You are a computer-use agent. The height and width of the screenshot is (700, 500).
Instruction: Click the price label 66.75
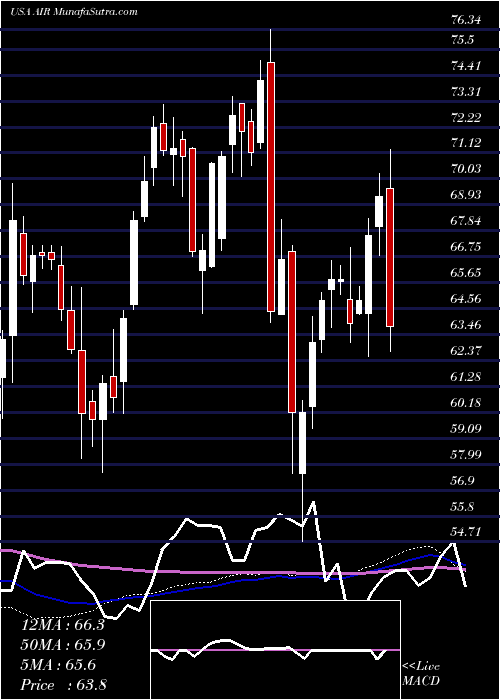point(468,246)
